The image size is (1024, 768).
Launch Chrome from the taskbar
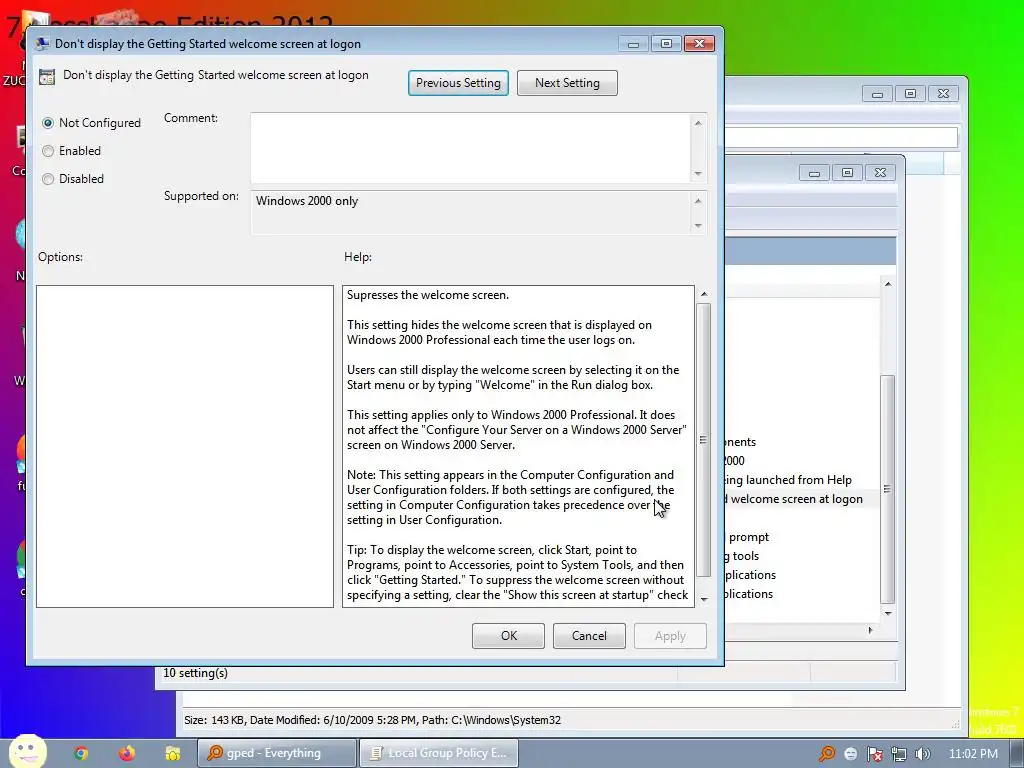pos(81,753)
